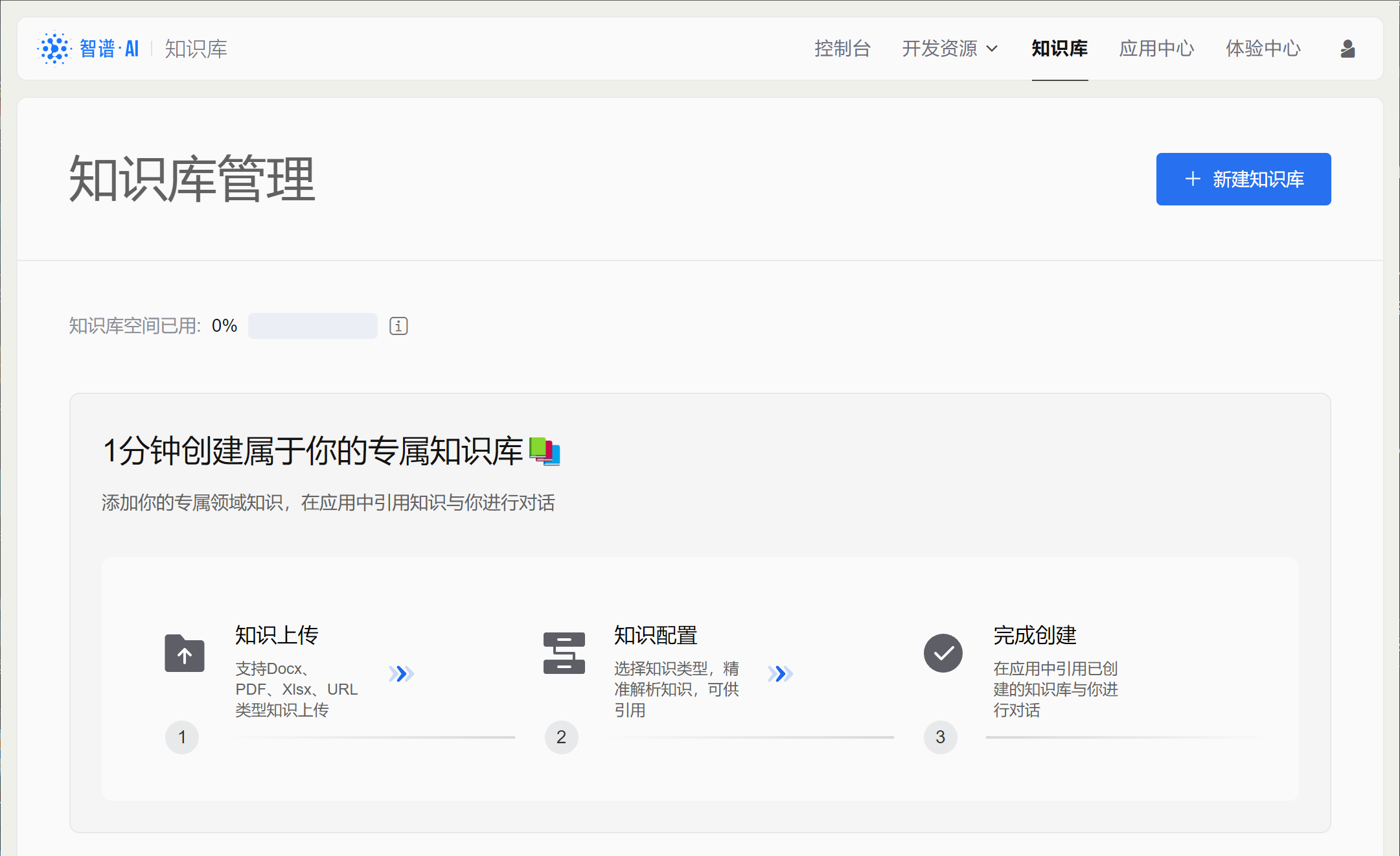1400x856 pixels.
Task: Click the double arrow after 知识配置
Action: tap(781, 674)
